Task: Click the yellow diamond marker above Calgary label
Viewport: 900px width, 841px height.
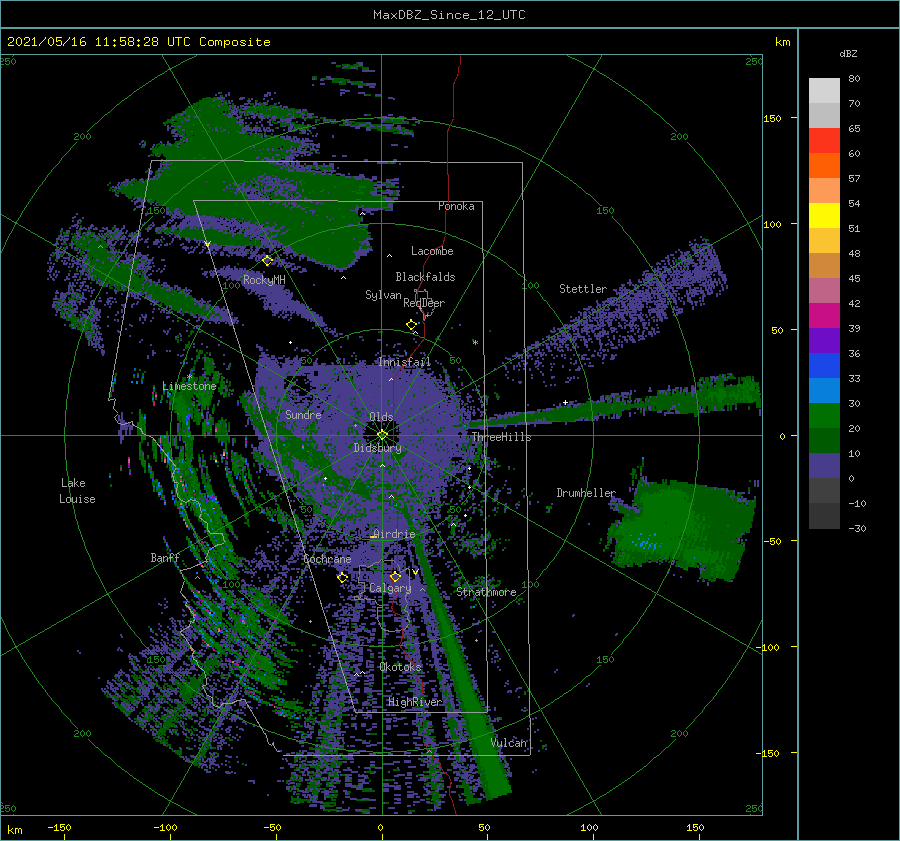Action: pyautogui.click(x=395, y=576)
